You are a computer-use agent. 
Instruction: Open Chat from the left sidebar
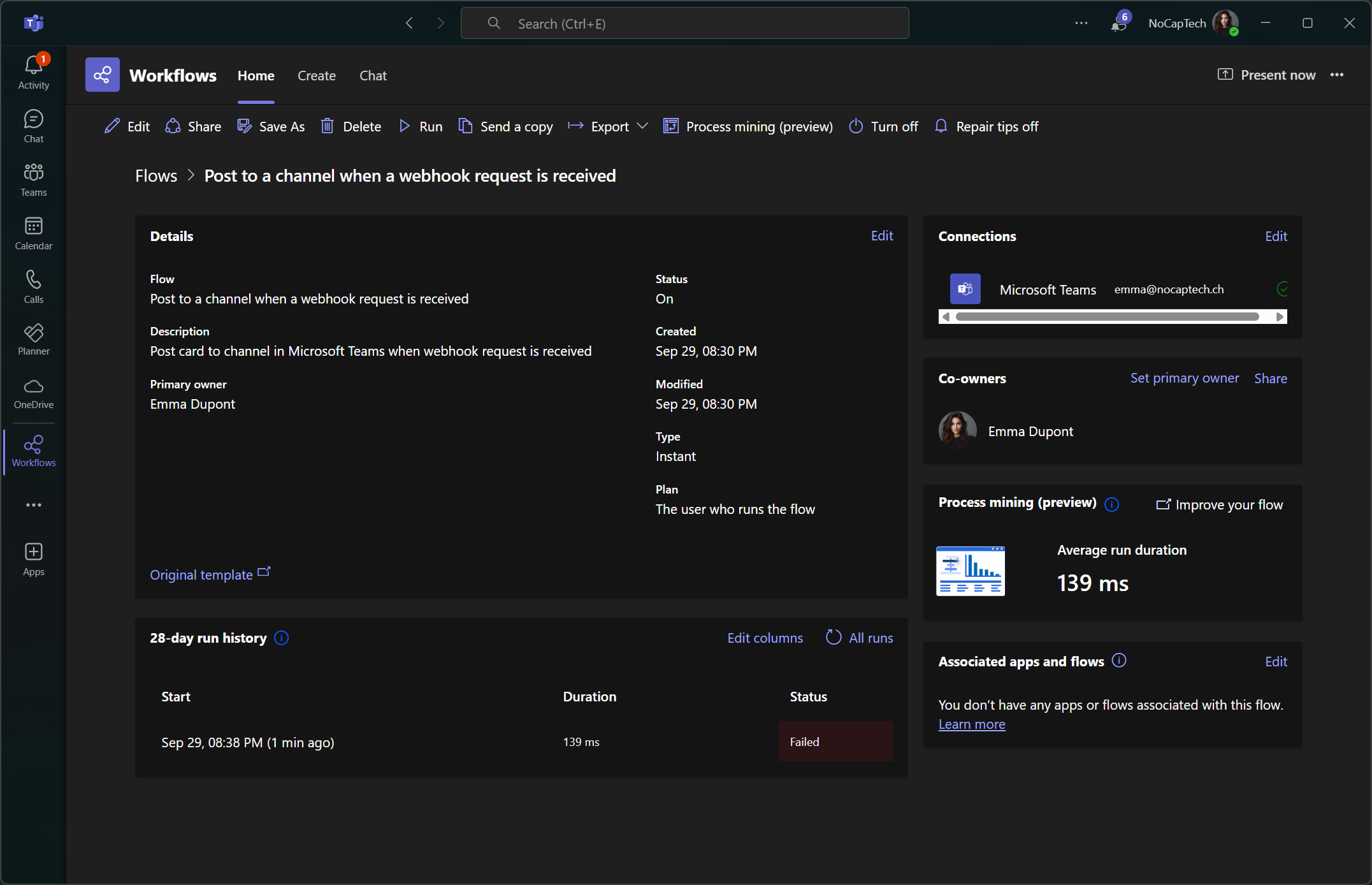[x=34, y=126]
